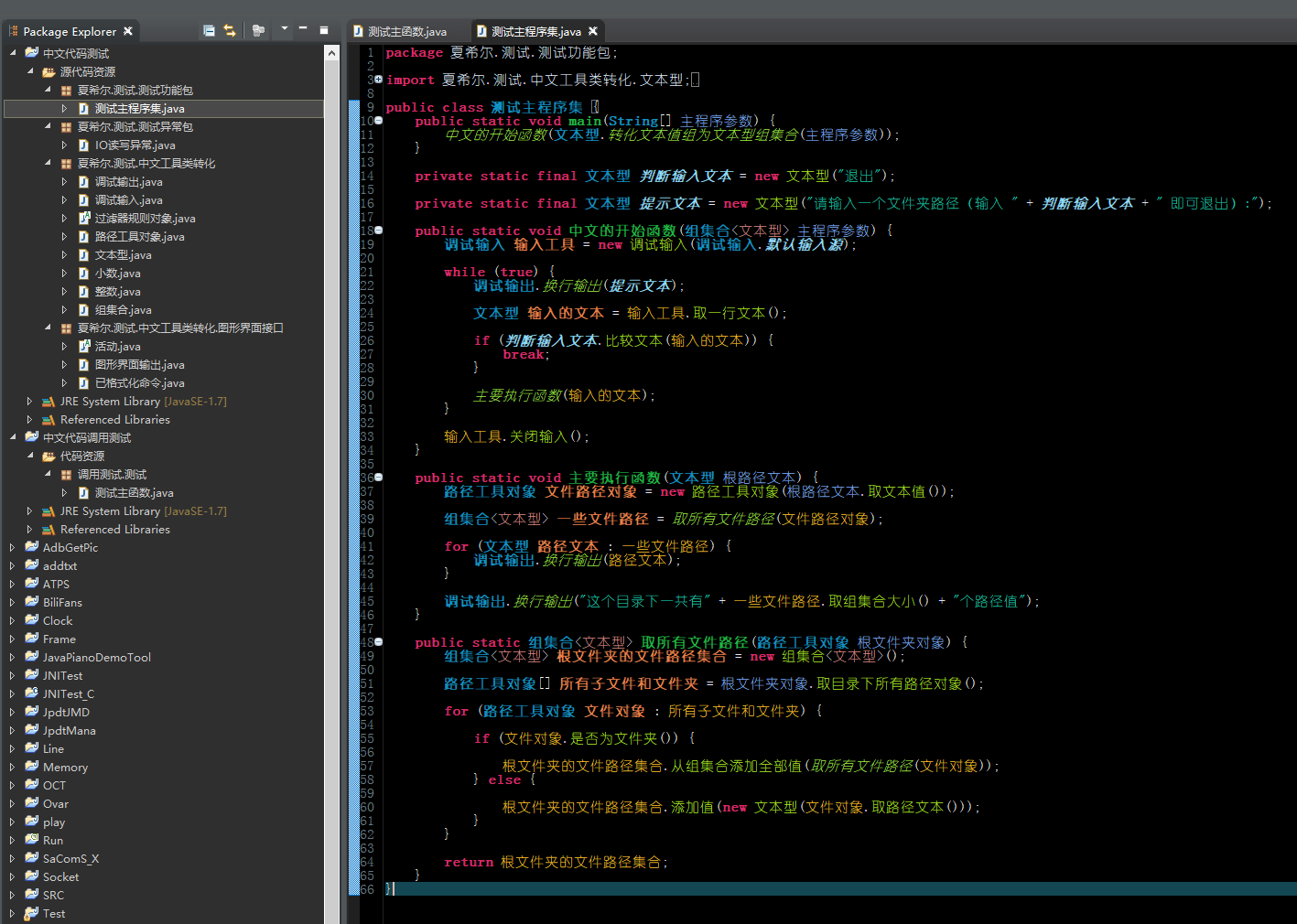Switch to the 测试主函数.java editor tab
This screenshot has width=1297, height=924.
tap(400, 31)
